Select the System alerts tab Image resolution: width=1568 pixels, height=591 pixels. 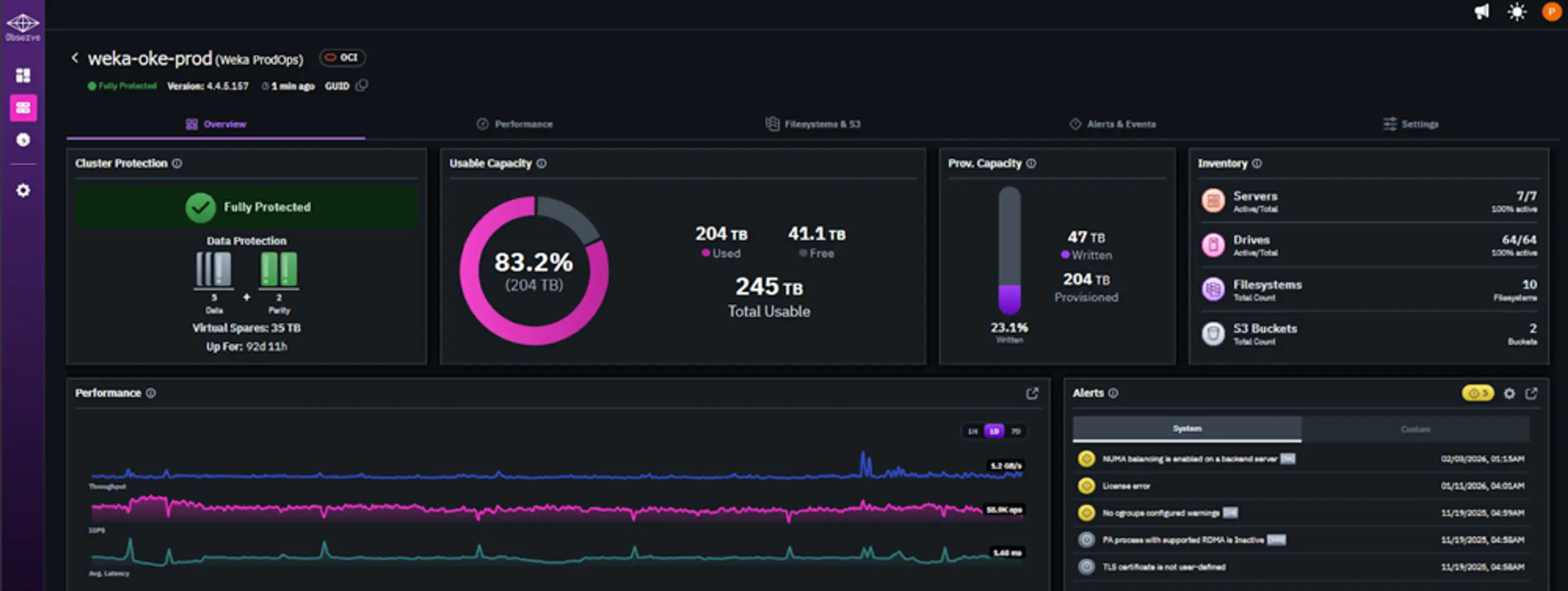(x=1187, y=429)
